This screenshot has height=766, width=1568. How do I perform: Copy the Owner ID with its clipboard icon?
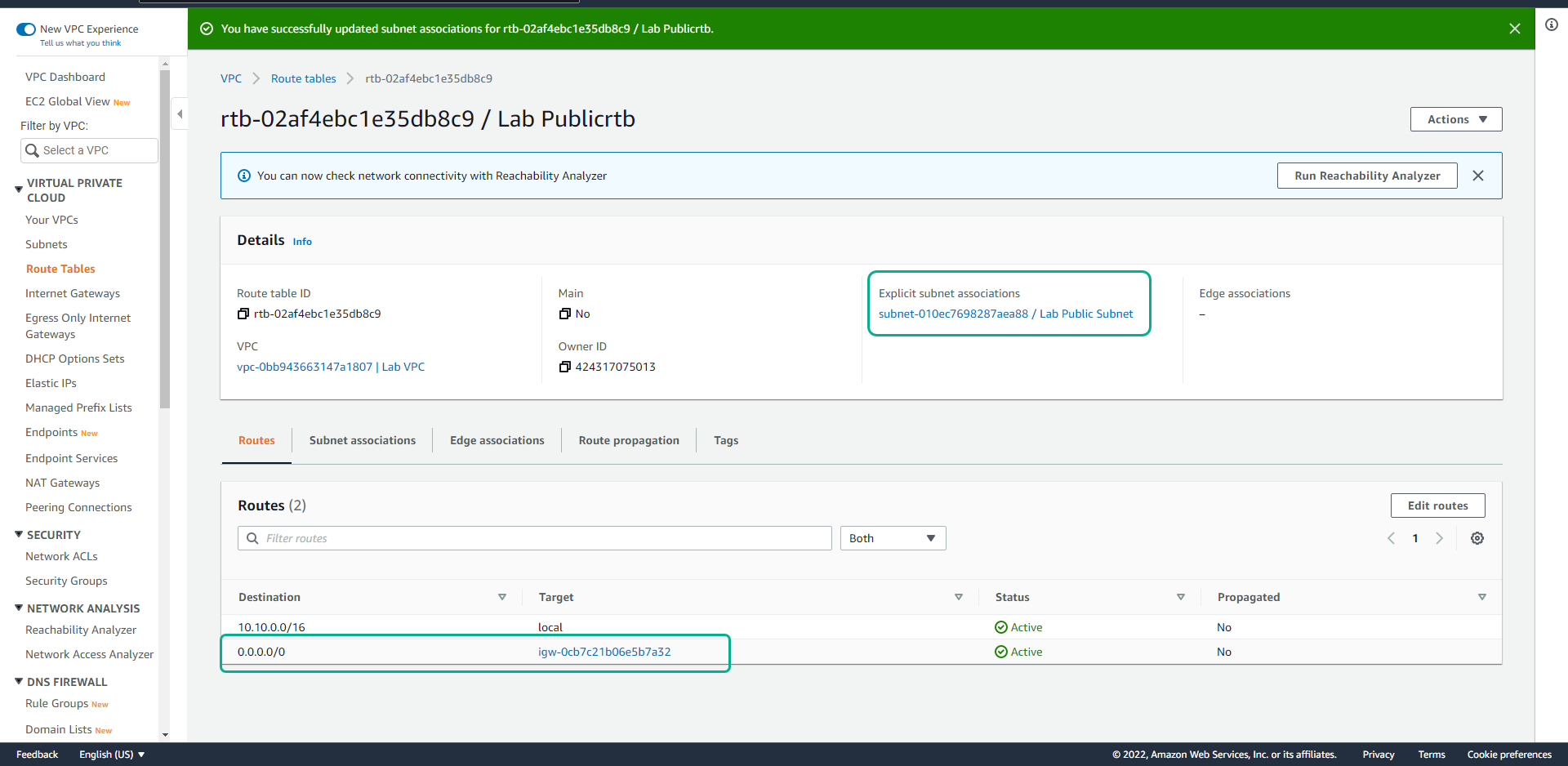tap(564, 367)
